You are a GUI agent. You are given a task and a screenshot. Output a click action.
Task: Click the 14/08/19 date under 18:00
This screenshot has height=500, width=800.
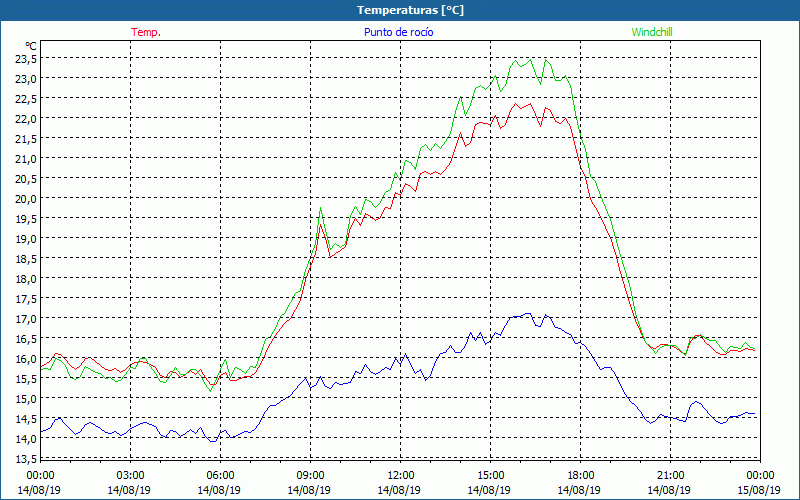(x=579, y=490)
